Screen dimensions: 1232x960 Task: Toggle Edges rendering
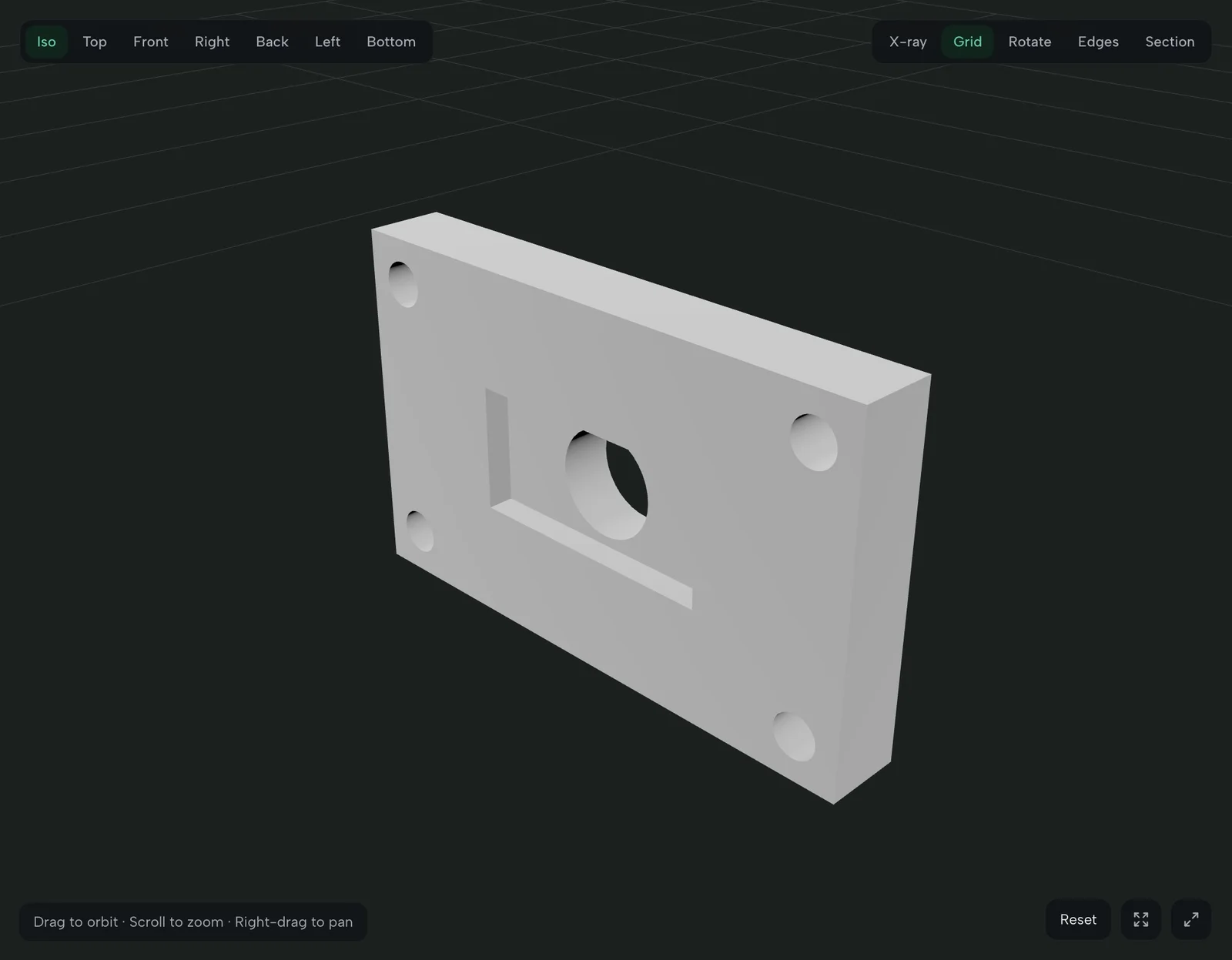pos(1098,42)
